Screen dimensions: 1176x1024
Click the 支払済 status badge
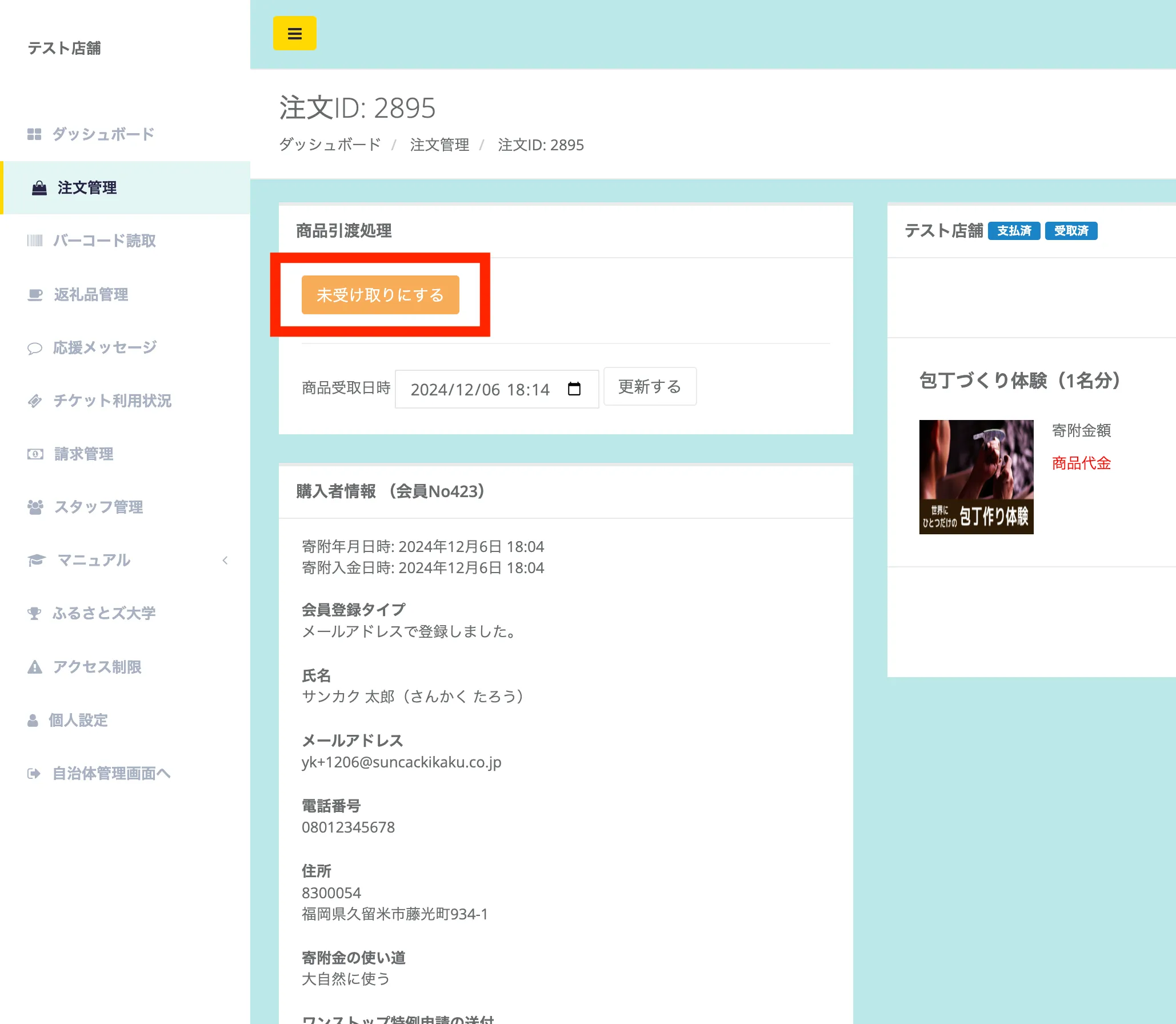click(1014, 231)
